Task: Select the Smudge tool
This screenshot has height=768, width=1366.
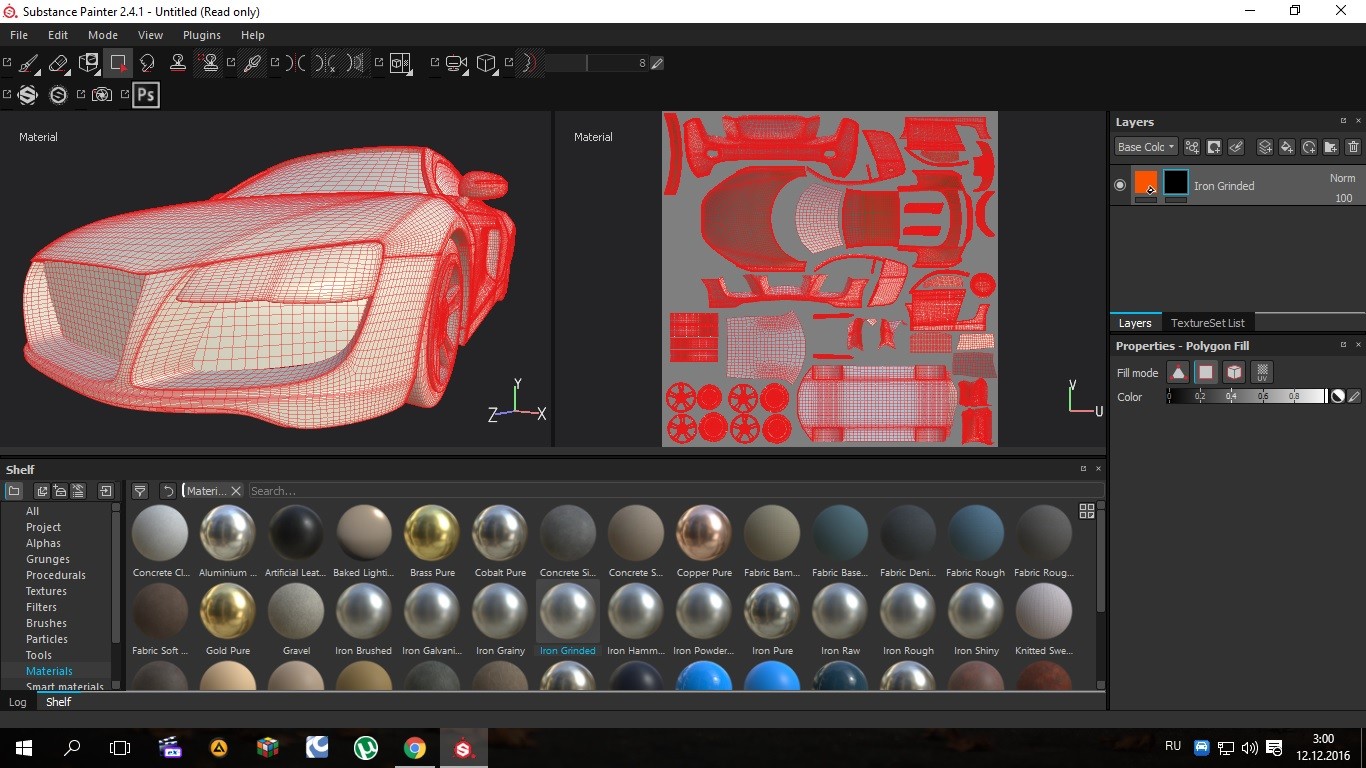Action: [147, 63]
